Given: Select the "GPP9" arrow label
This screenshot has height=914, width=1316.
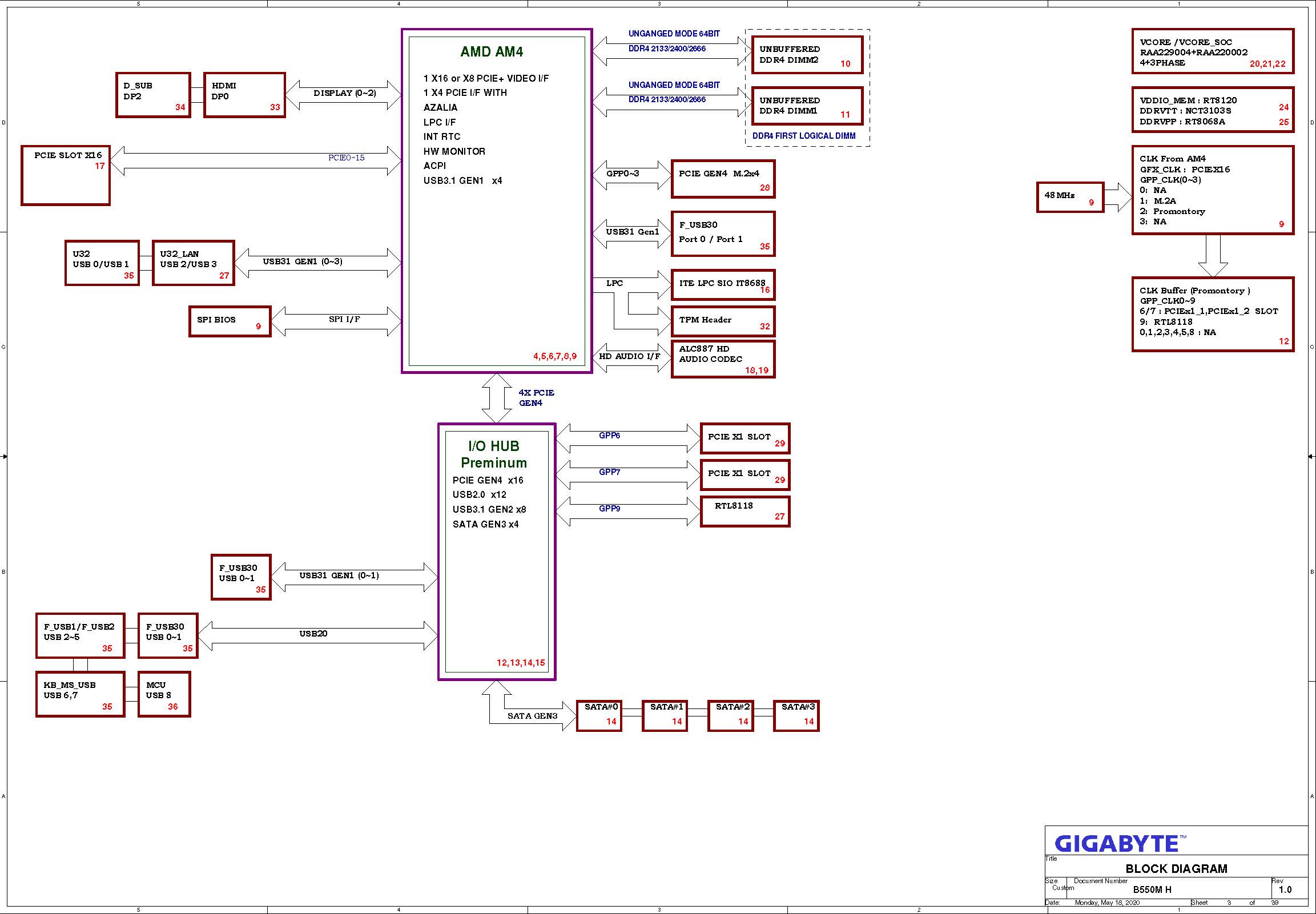Looking at the screenshot, I should click(609, 509).
